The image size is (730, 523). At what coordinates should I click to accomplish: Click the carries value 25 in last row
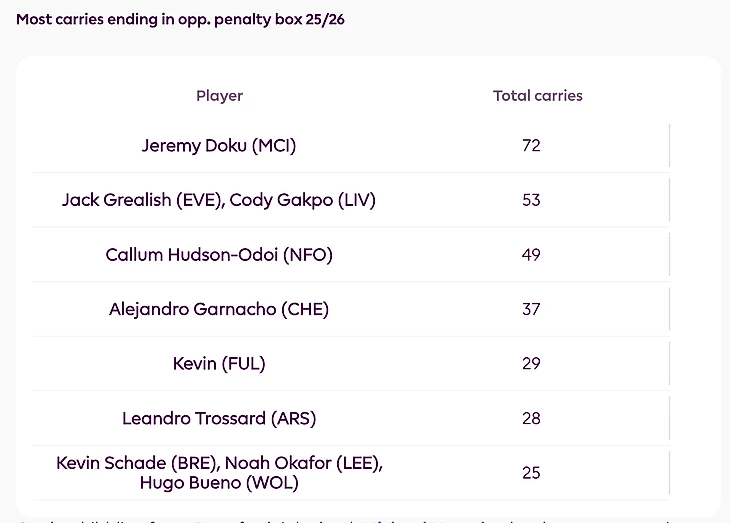point(531,473)
